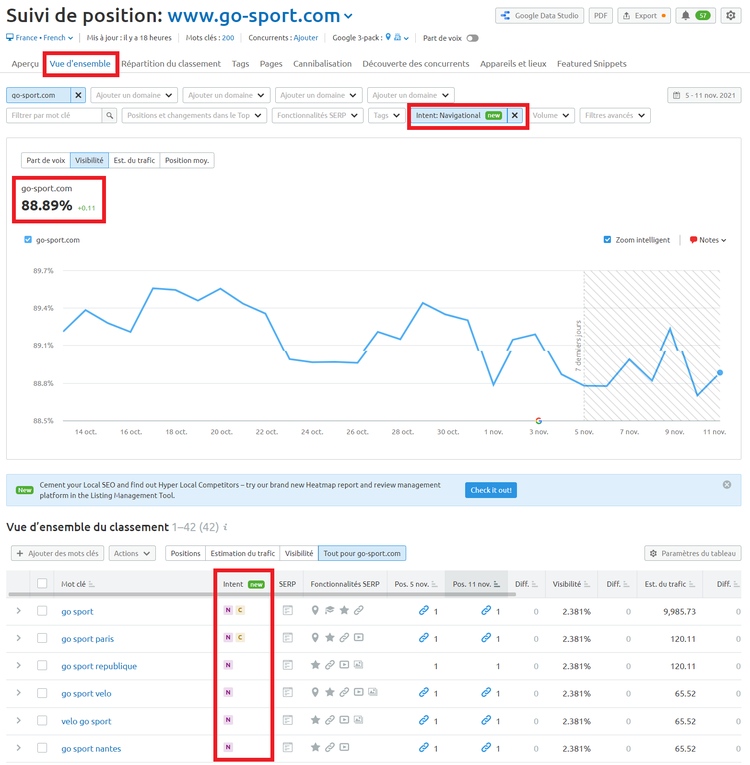750x765 pixels.
Task: Open the Actions dropdown
Action: [x=132, y=553]
